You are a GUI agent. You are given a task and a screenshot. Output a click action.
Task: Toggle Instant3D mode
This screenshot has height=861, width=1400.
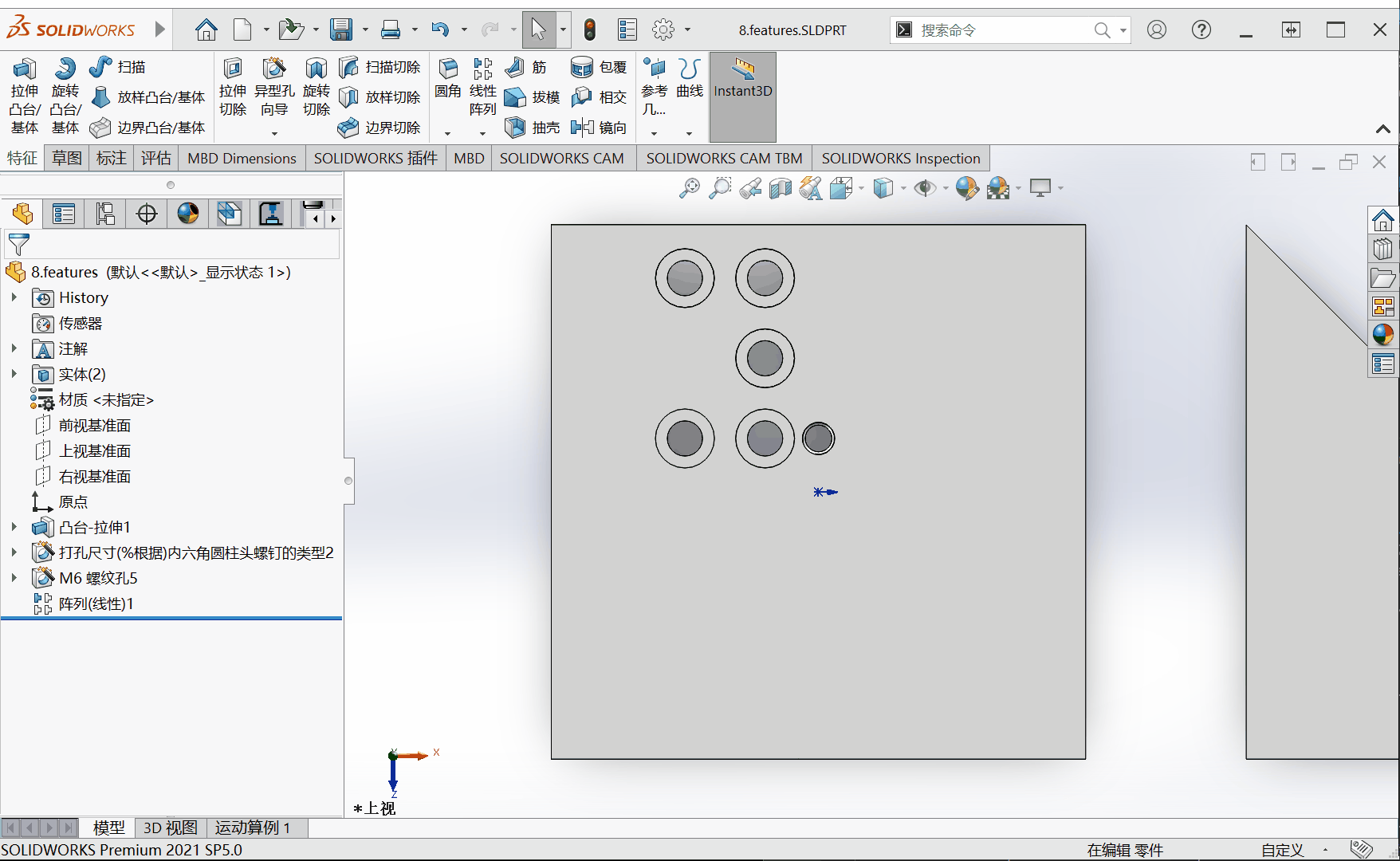[x=743, y=97]
